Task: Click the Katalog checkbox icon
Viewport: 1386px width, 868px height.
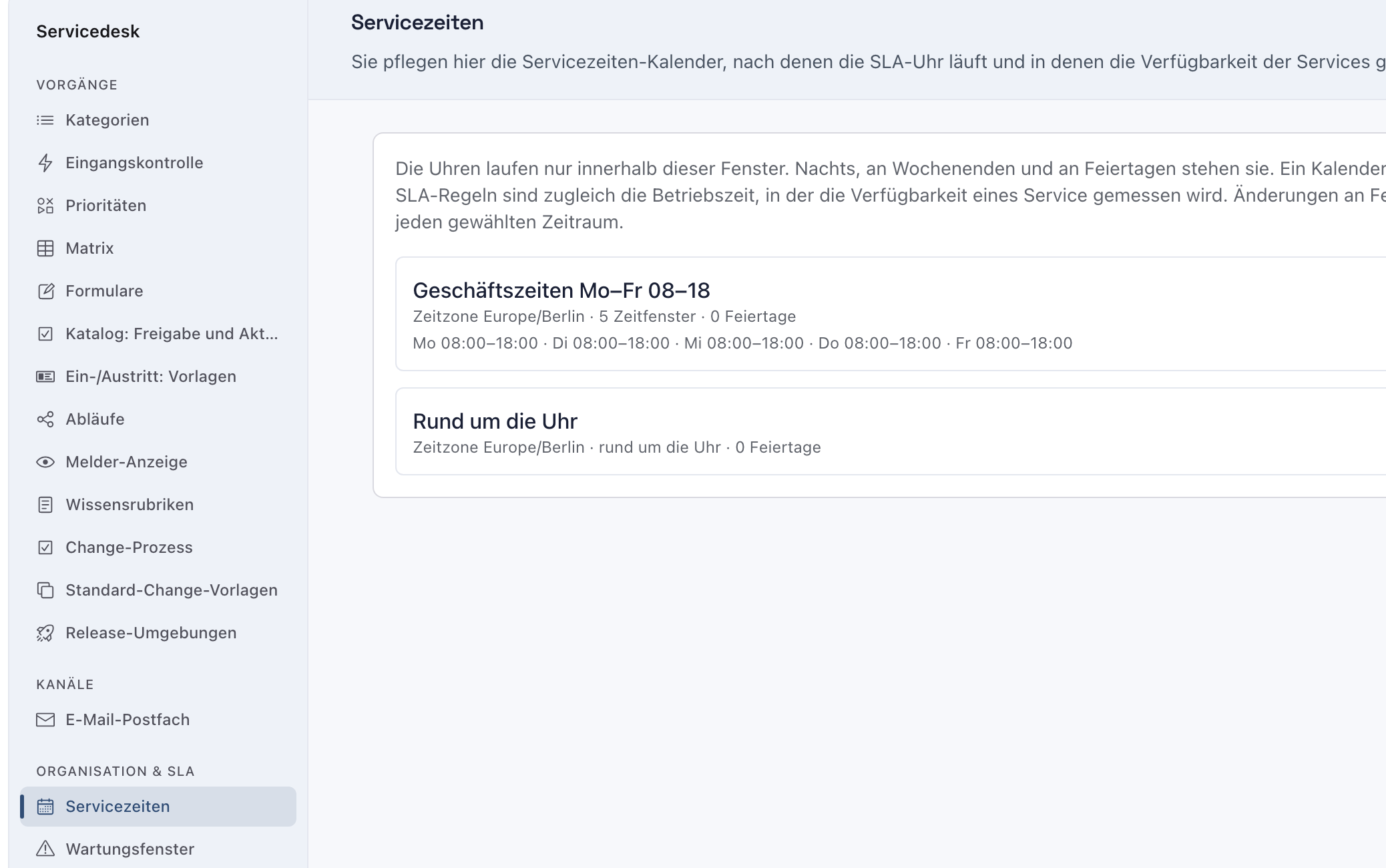Action: (x=45, y=334)
